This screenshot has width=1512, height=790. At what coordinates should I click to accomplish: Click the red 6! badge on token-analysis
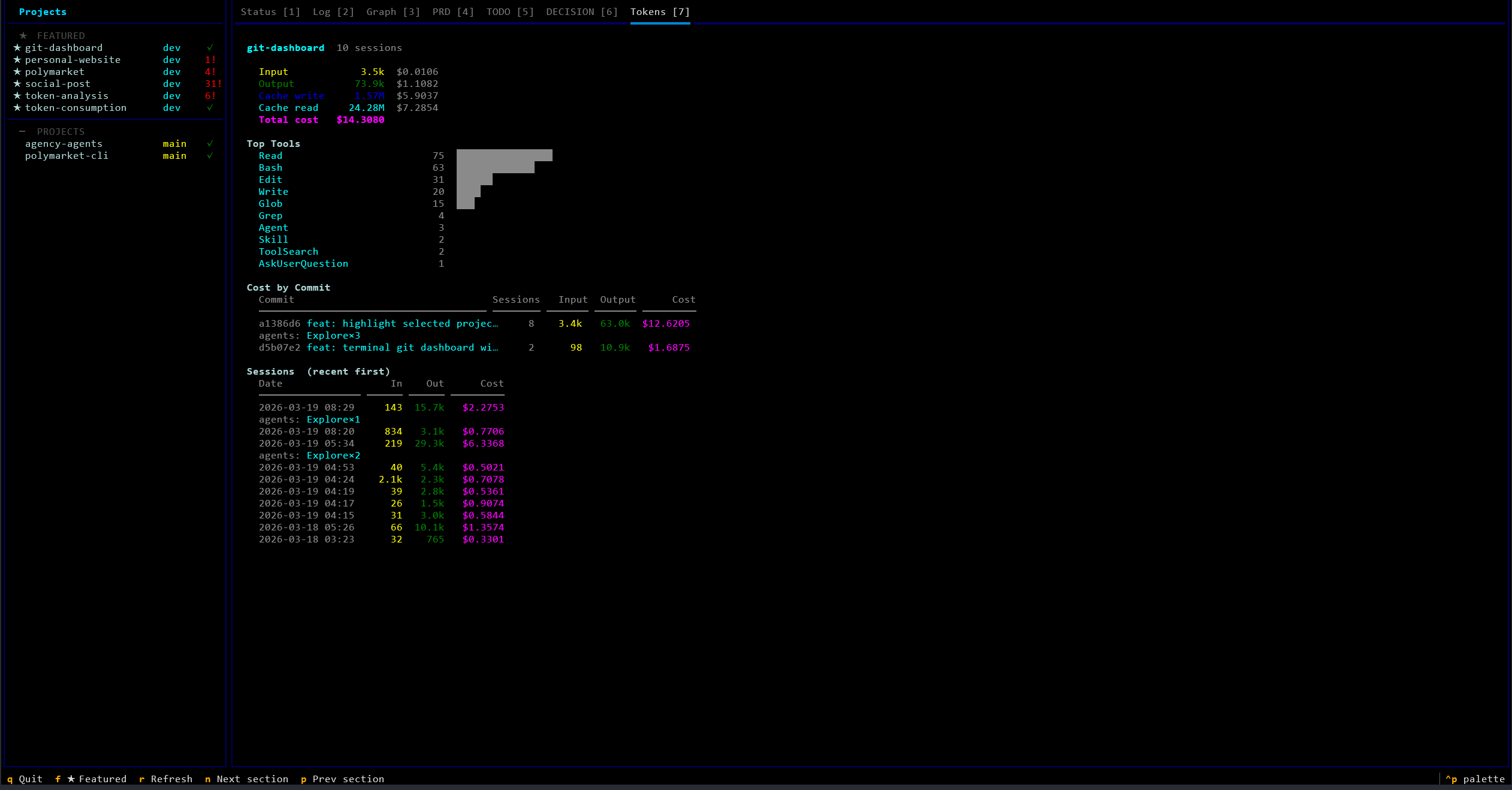210,96
